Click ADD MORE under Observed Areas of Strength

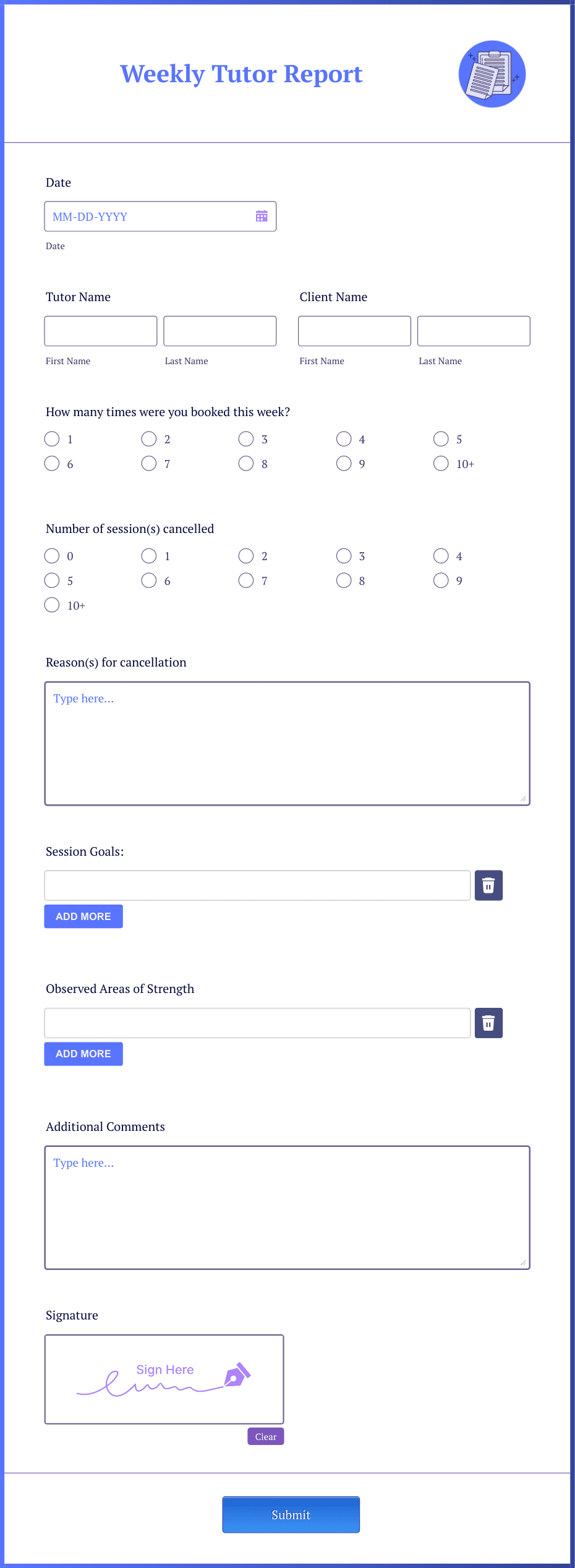point(83,1054)
